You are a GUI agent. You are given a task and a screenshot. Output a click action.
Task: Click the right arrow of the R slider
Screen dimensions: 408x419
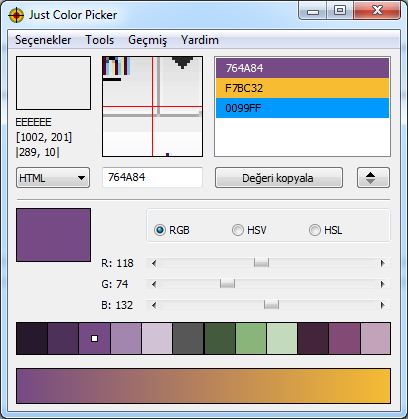[x=383, y=263]
